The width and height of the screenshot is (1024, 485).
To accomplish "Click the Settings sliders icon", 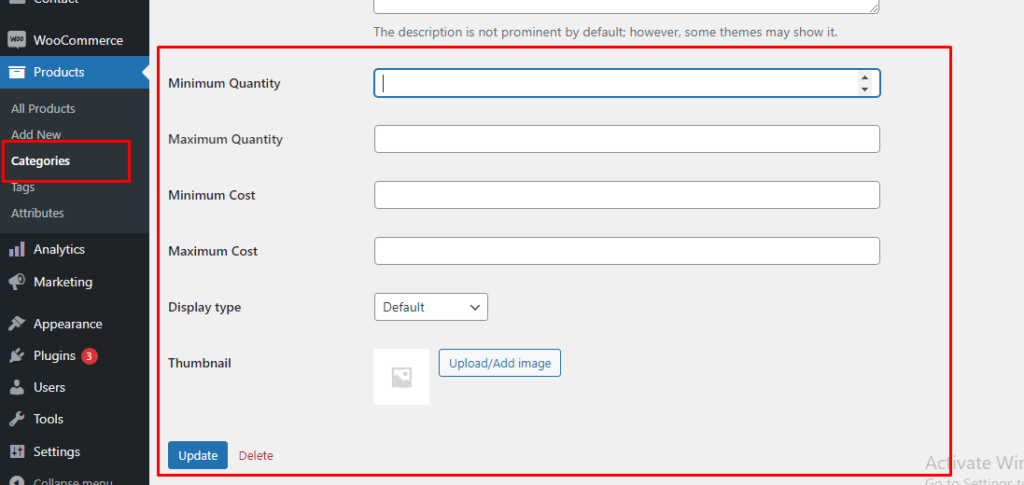I will tap(16, 452).
